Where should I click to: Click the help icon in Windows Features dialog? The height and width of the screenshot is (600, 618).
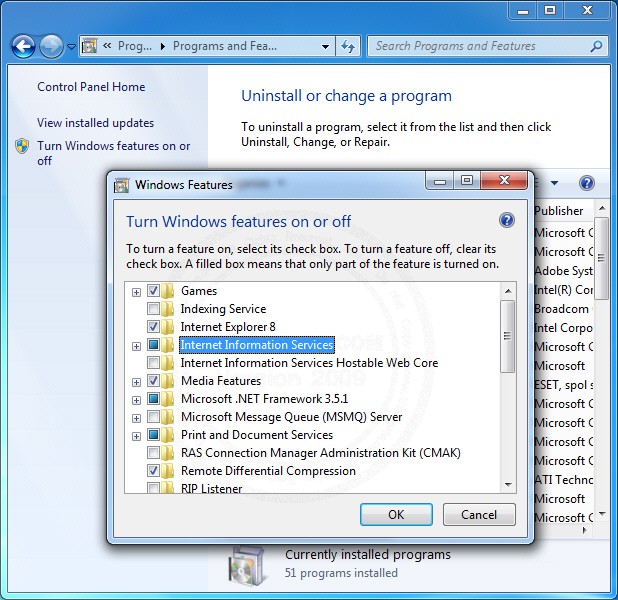506,221
